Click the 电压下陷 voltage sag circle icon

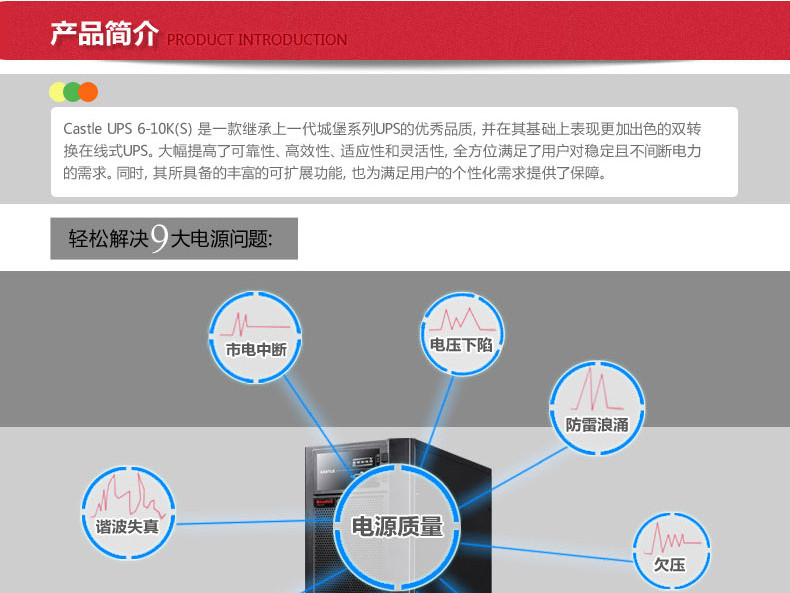462,334
